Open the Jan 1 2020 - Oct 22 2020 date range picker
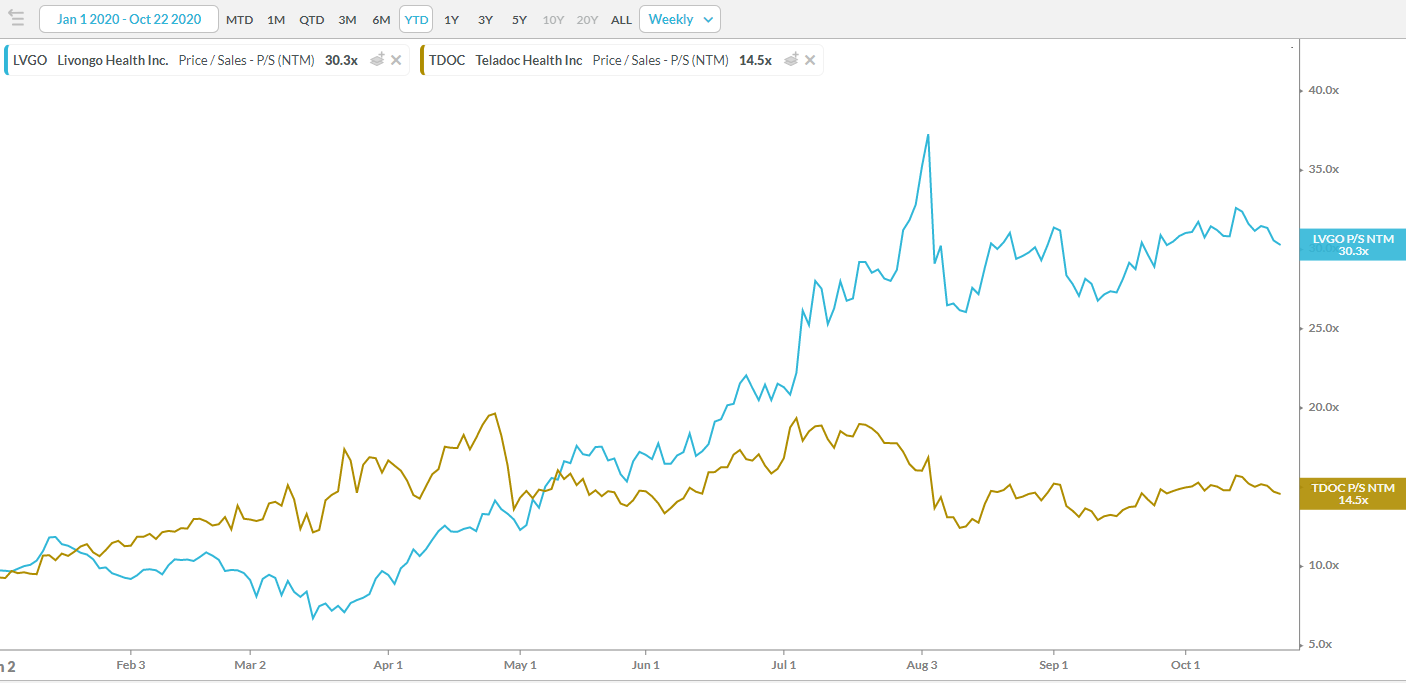 (x=128, y=19)
